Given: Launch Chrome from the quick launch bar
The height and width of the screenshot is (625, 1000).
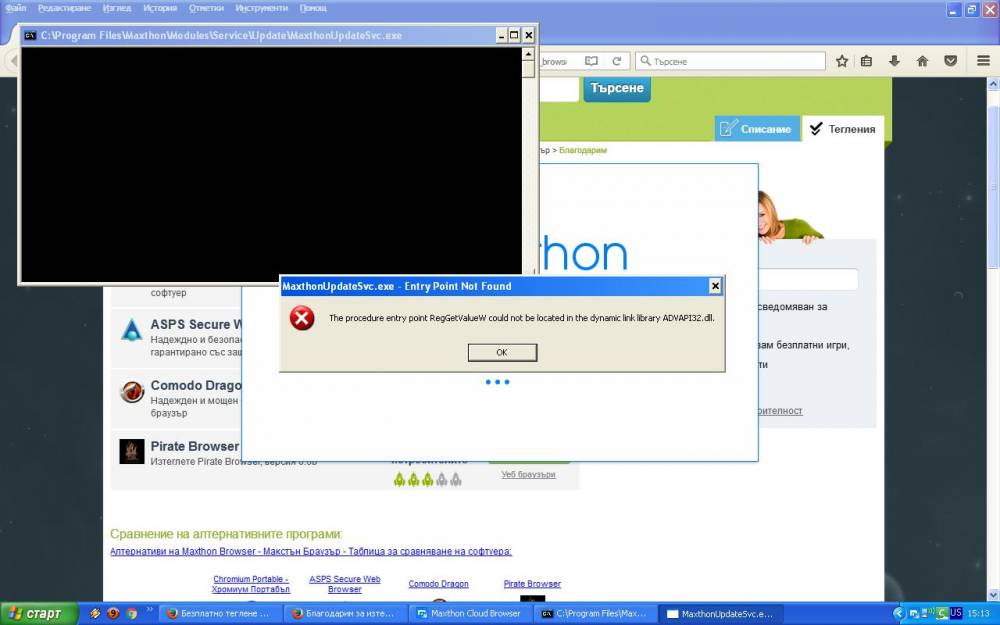Looking at the screenshot, I should pyautogui.click(x=132, y=614).
